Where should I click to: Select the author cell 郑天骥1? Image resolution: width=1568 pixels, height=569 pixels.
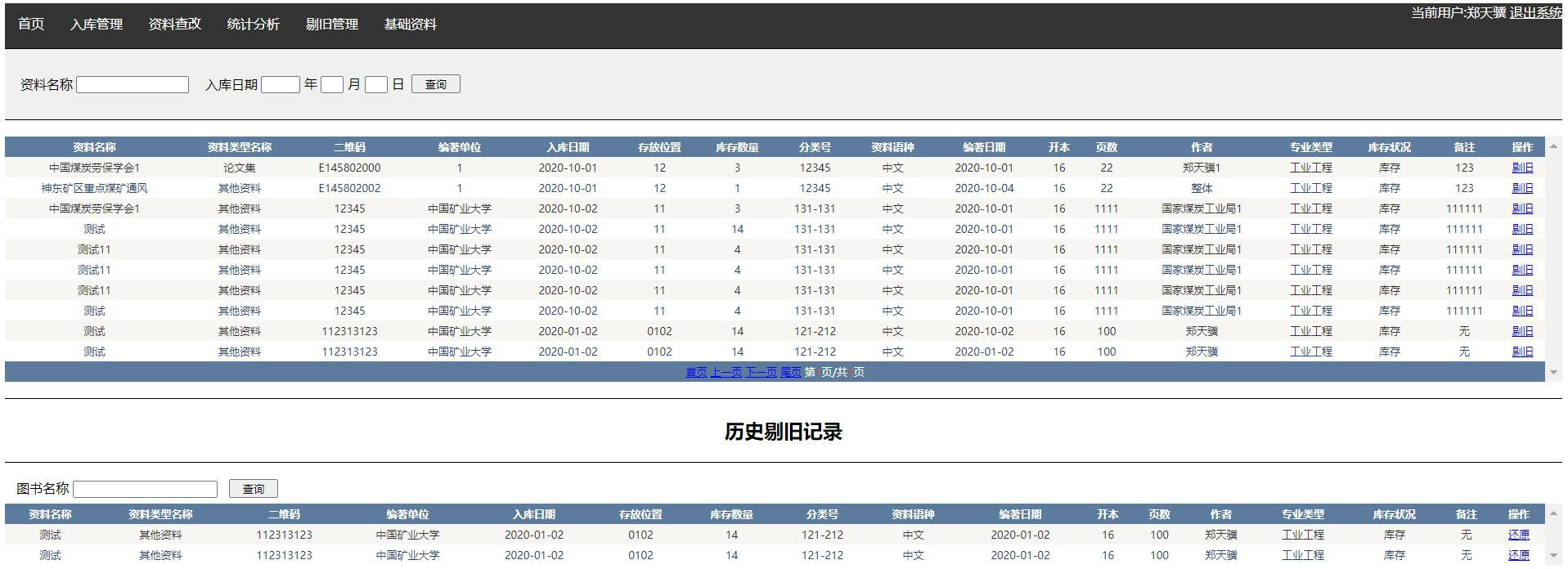pyautogui.click(x=1202, y=168)
